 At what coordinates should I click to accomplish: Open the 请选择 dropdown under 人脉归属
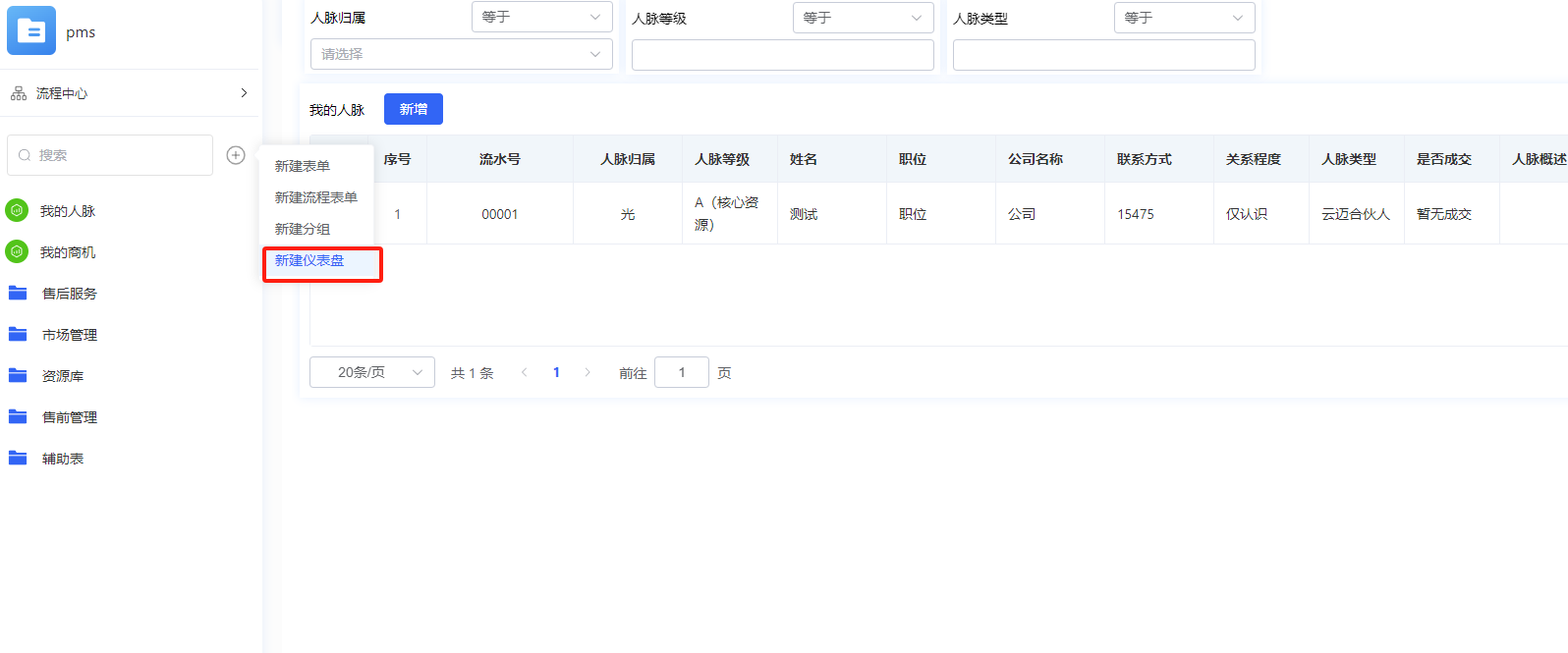461,54
